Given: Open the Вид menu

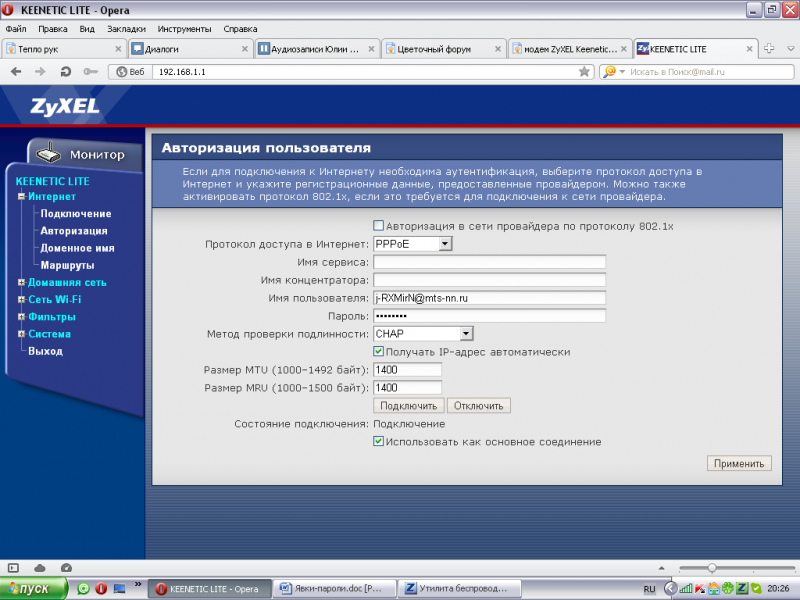Looking at the screenshot, I should click(87, 29).
